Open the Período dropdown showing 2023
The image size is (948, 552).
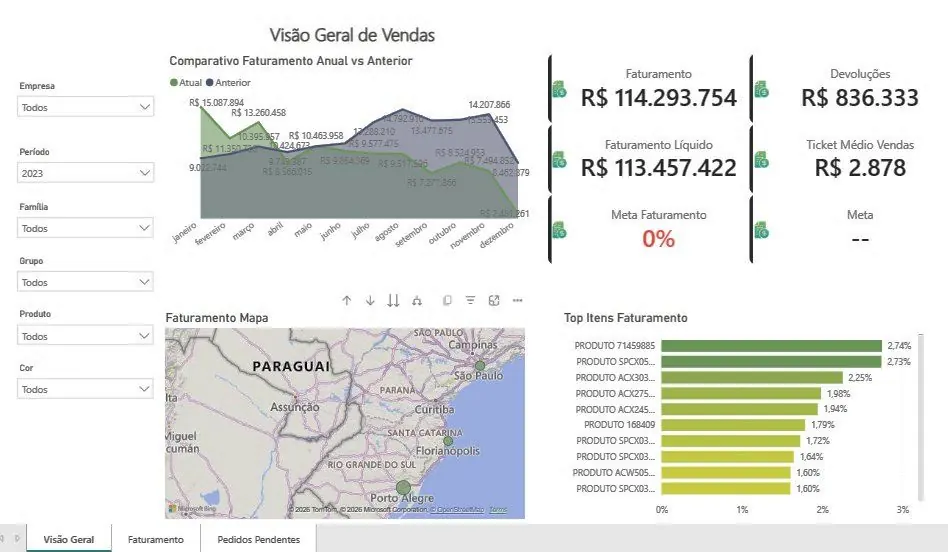(x=85, y=173)
